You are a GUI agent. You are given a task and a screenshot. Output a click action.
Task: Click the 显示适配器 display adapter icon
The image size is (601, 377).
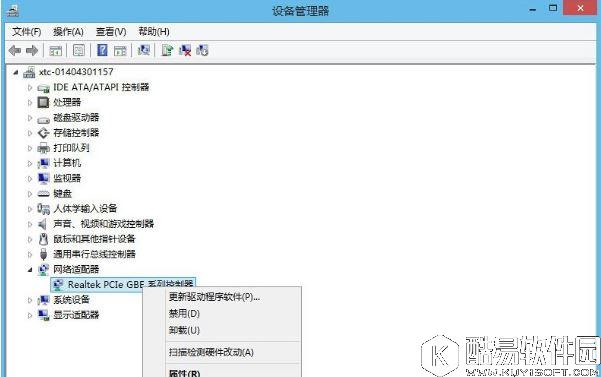click(x=43, y=315)
